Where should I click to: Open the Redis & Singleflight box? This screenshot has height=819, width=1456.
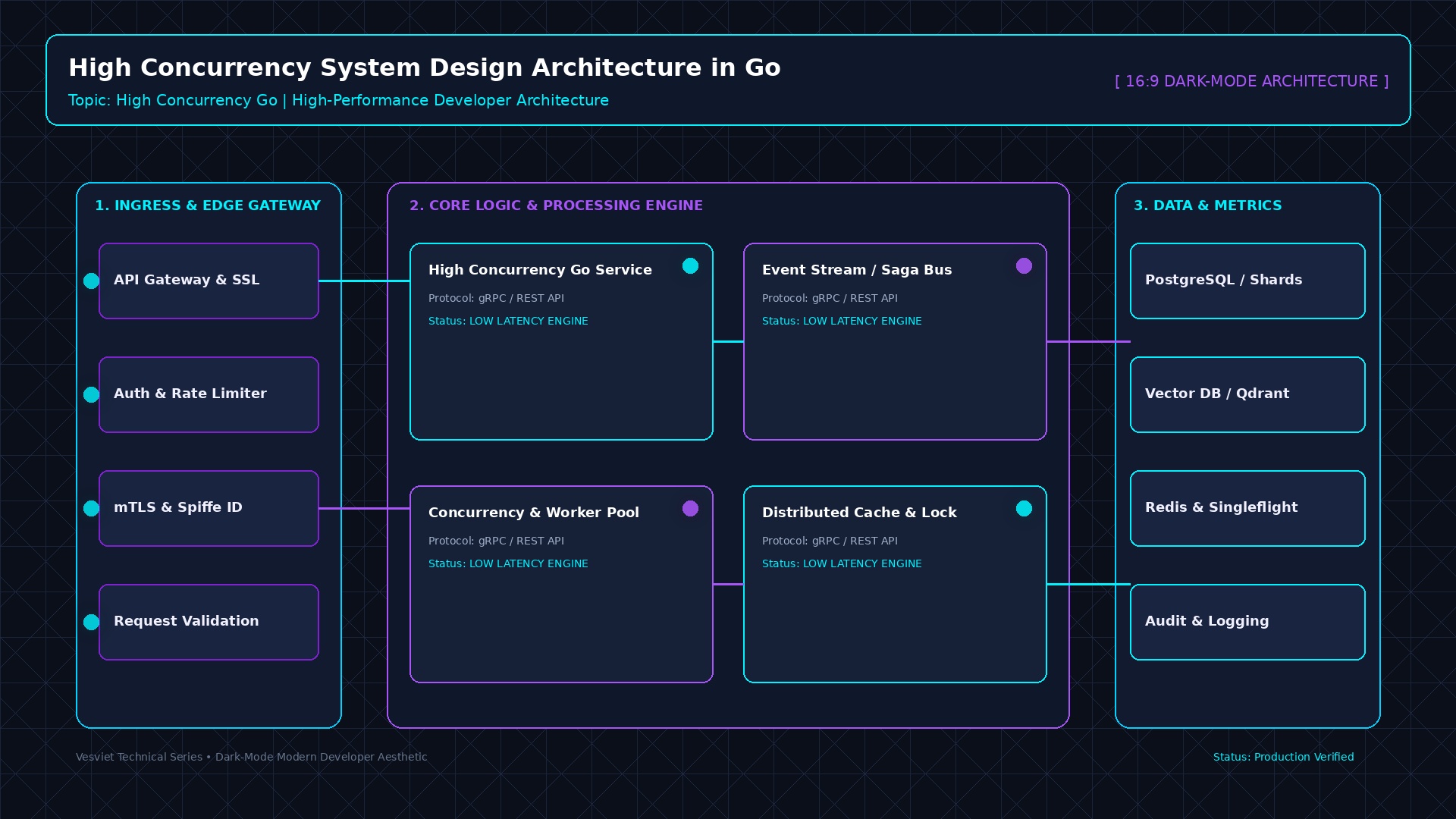(1247, 508)
